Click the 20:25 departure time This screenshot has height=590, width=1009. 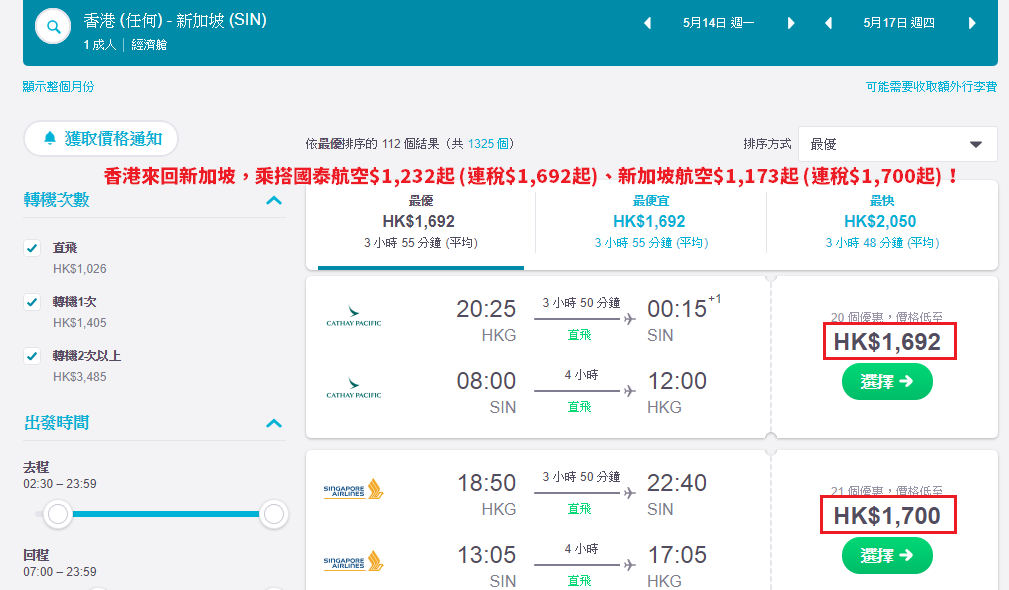coord(486,309)
